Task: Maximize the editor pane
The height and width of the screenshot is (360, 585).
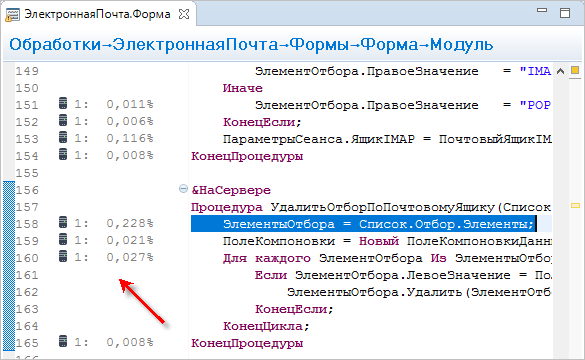Action: [565, 13]
